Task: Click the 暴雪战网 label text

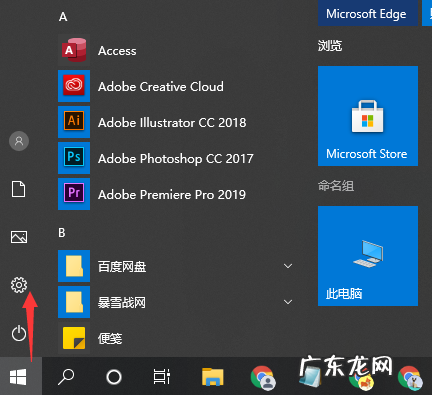Action: coord(122,303)
